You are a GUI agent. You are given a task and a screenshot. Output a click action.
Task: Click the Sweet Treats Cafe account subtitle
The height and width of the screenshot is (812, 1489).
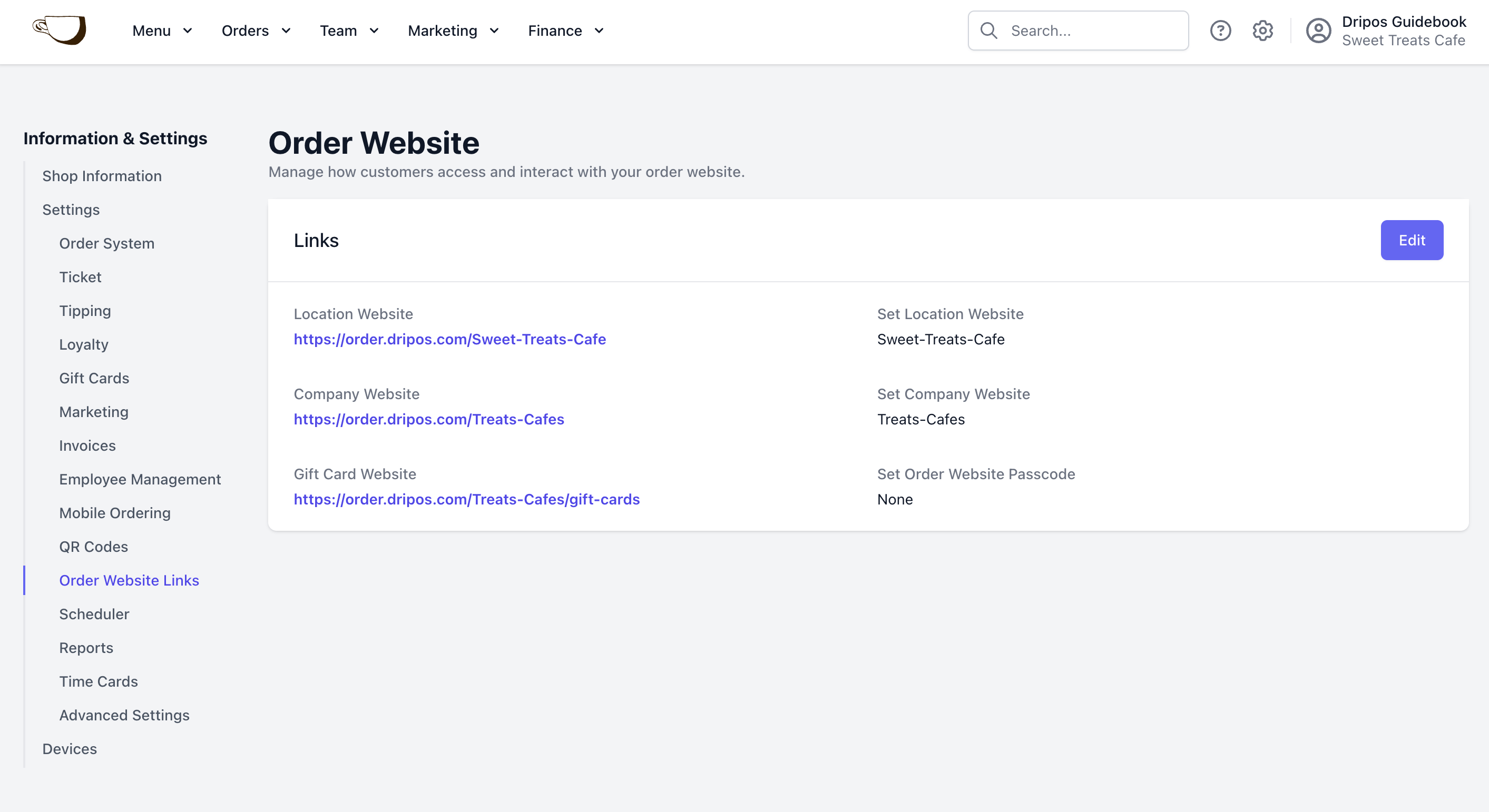click(x=1404, y=41)
